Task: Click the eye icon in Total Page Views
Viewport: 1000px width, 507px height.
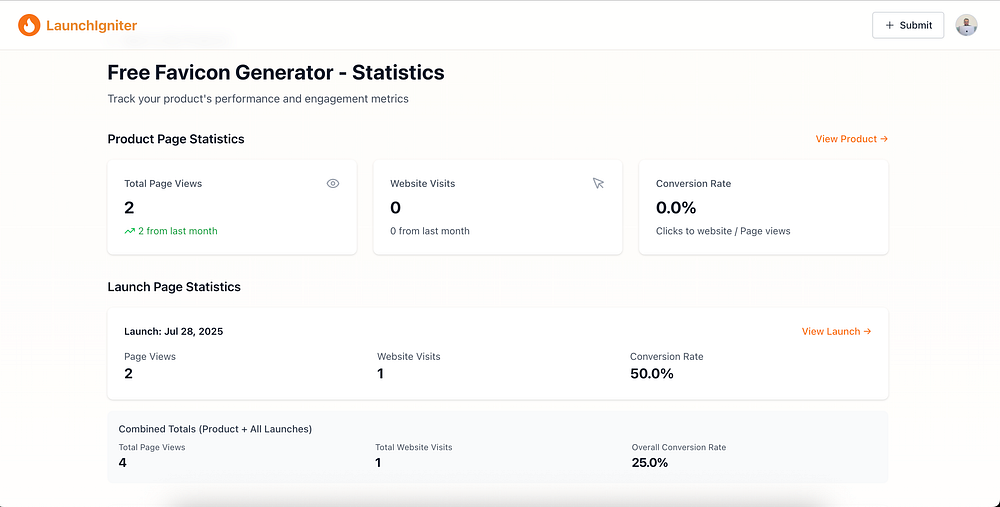Action: click(x=333, y=184)
